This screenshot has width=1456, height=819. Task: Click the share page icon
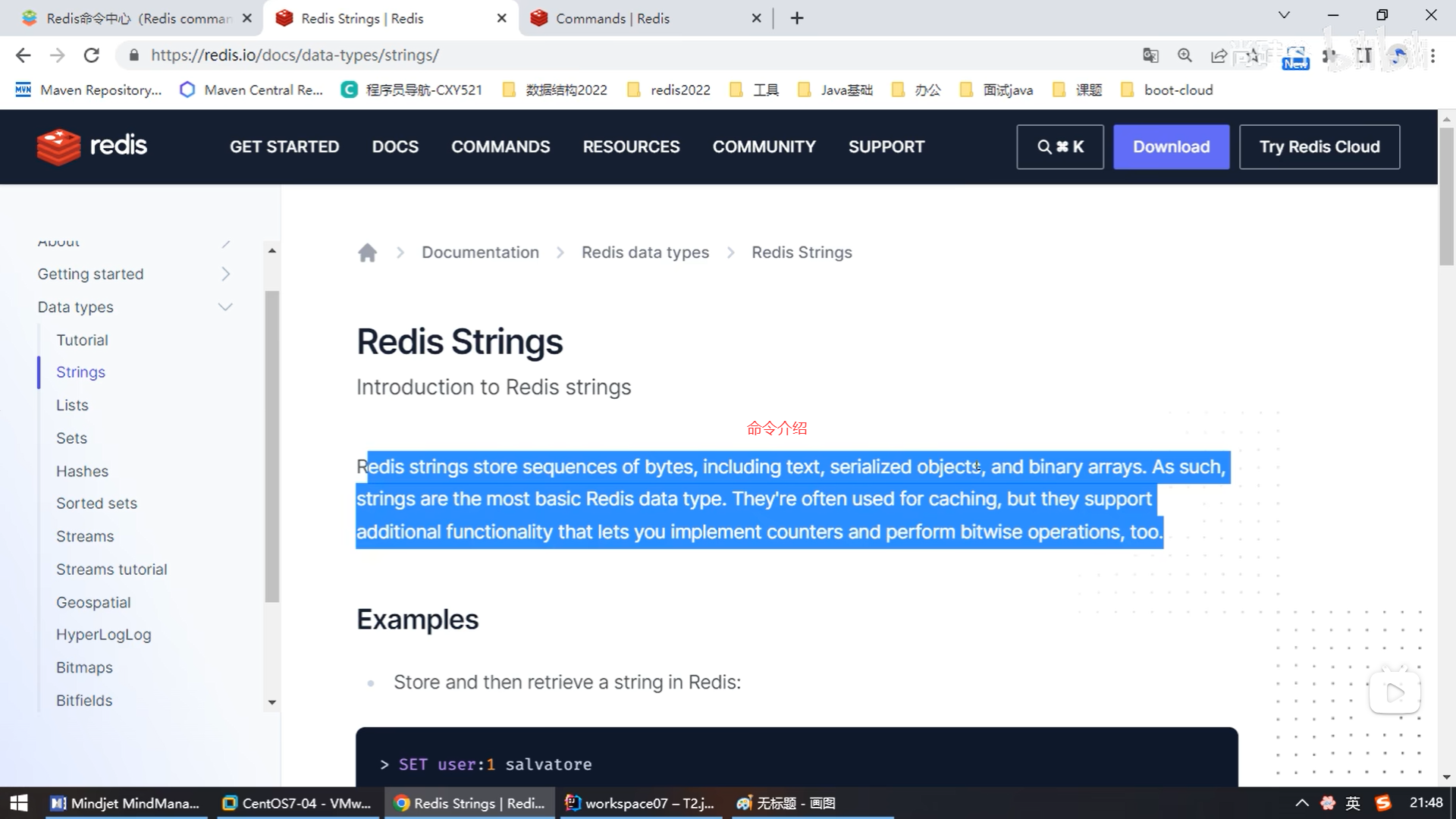tap(1219, 55)
